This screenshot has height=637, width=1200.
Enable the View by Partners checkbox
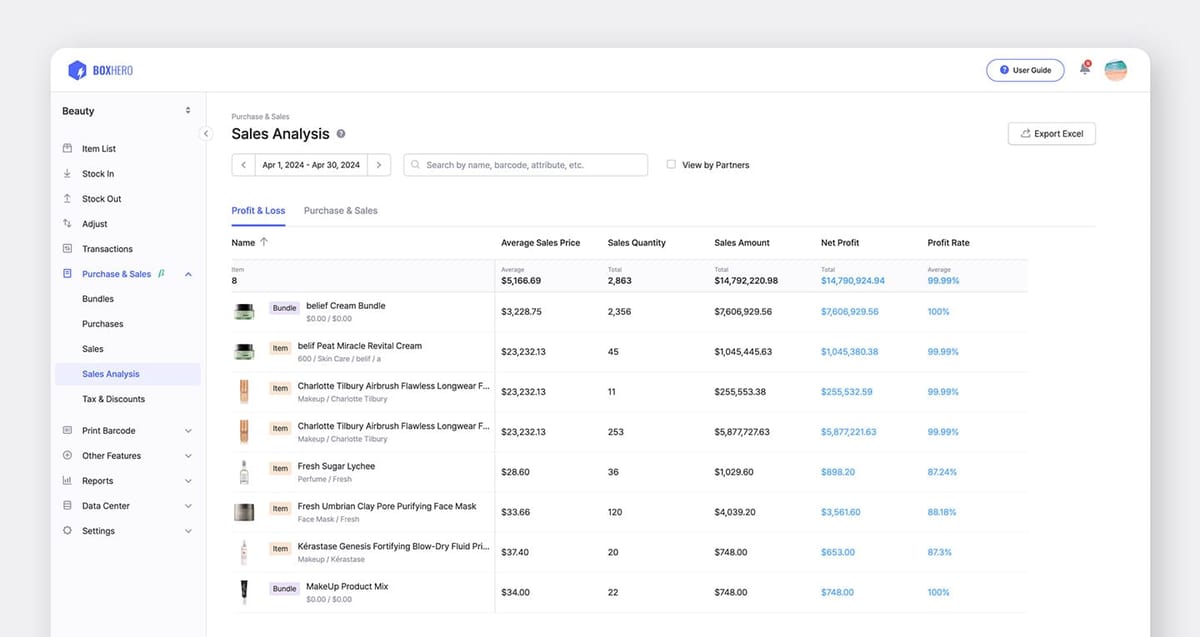(x=671, y=164)
